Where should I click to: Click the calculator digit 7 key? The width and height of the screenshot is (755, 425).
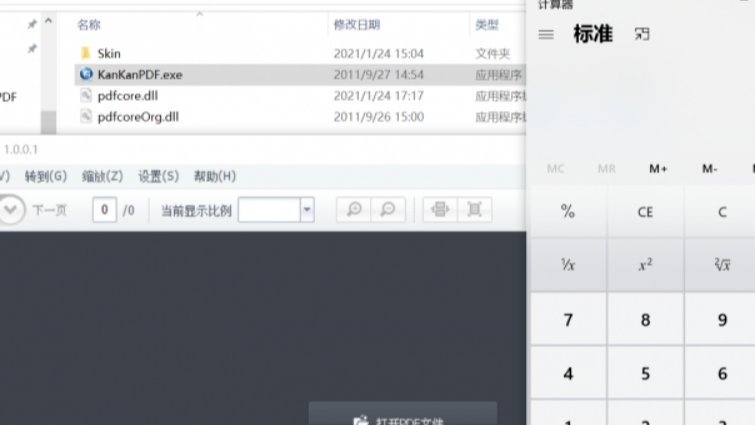569,319
